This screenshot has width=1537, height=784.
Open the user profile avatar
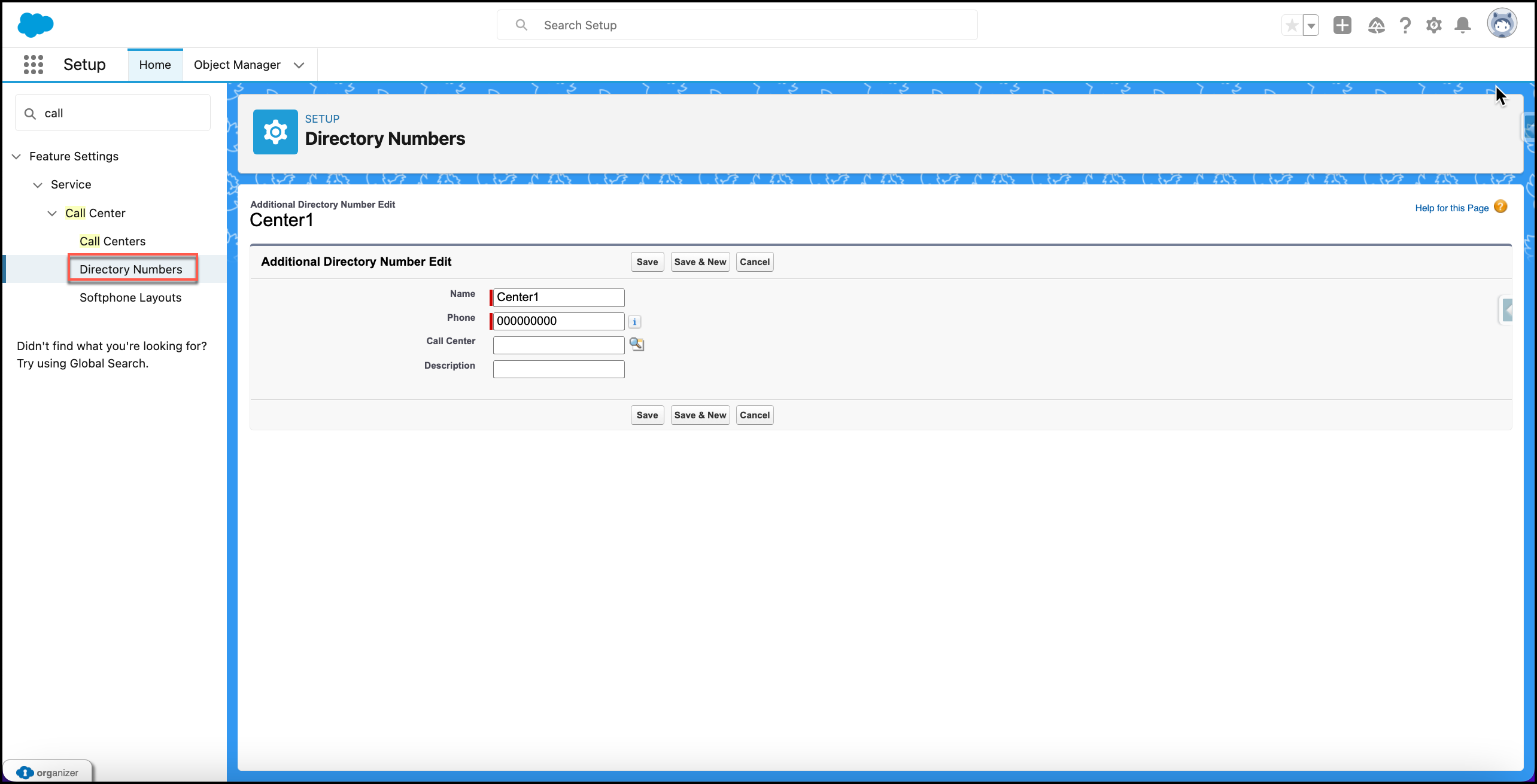1502,24
